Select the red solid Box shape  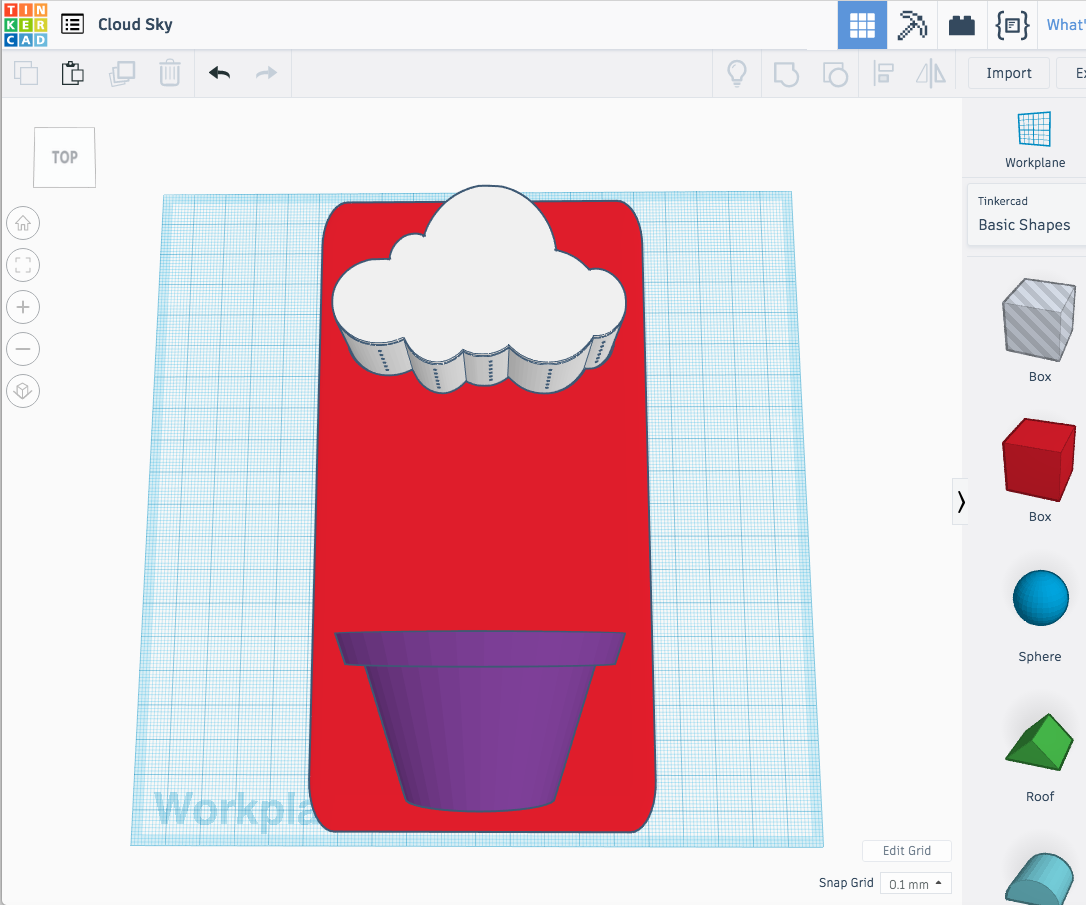click(x=1039, y=461)
